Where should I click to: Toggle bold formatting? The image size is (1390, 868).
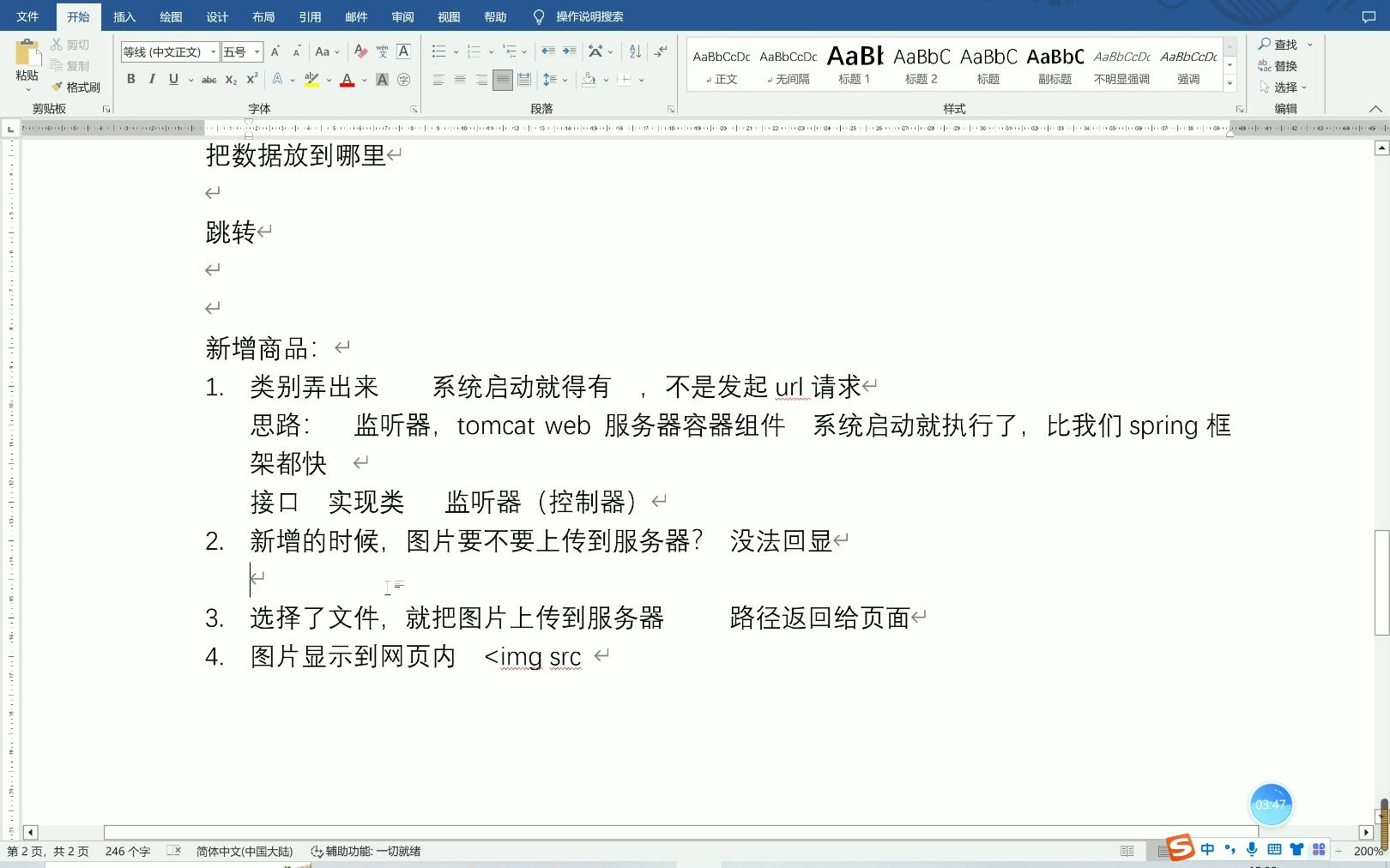(131, 79)
